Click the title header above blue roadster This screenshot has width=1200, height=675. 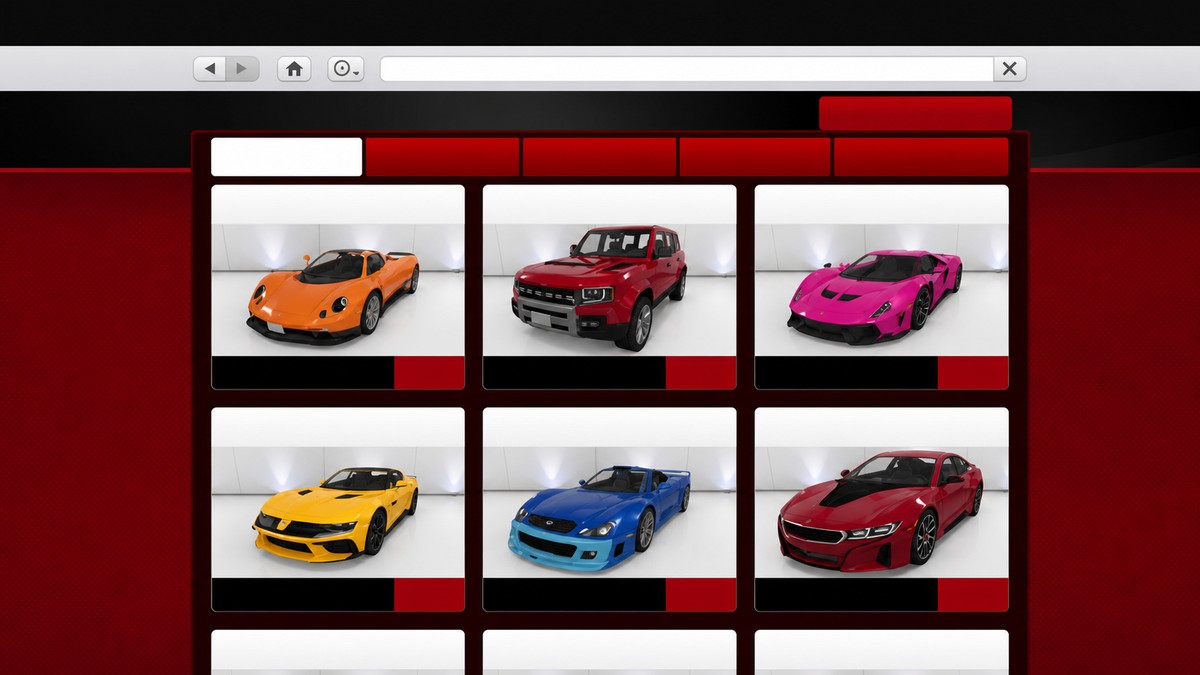click(x=610, y=427)
